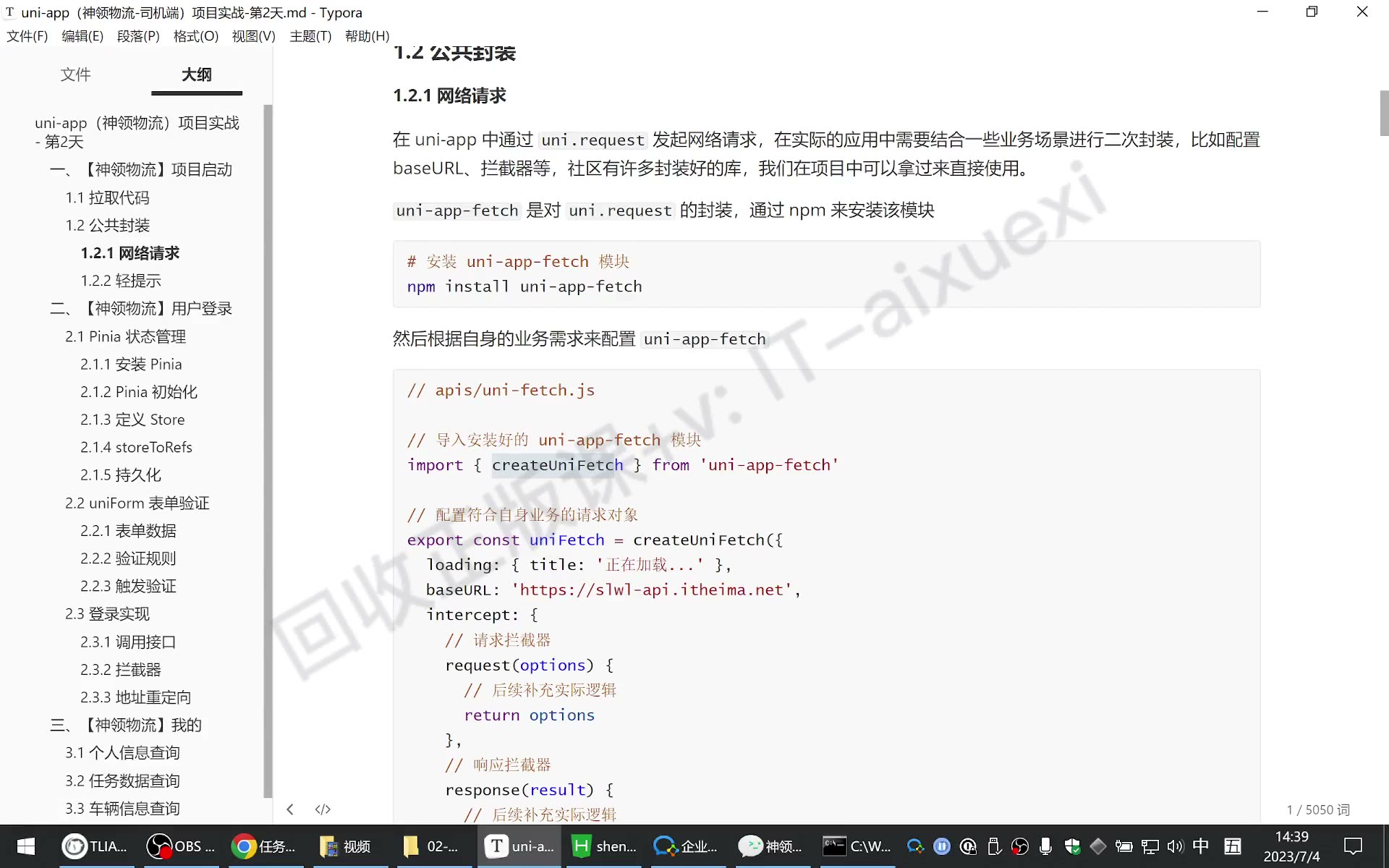The height and width of the screenshot is (868, 1389).
Task: Click the taskbar clock 14:39
Action: click(1291, 837)
